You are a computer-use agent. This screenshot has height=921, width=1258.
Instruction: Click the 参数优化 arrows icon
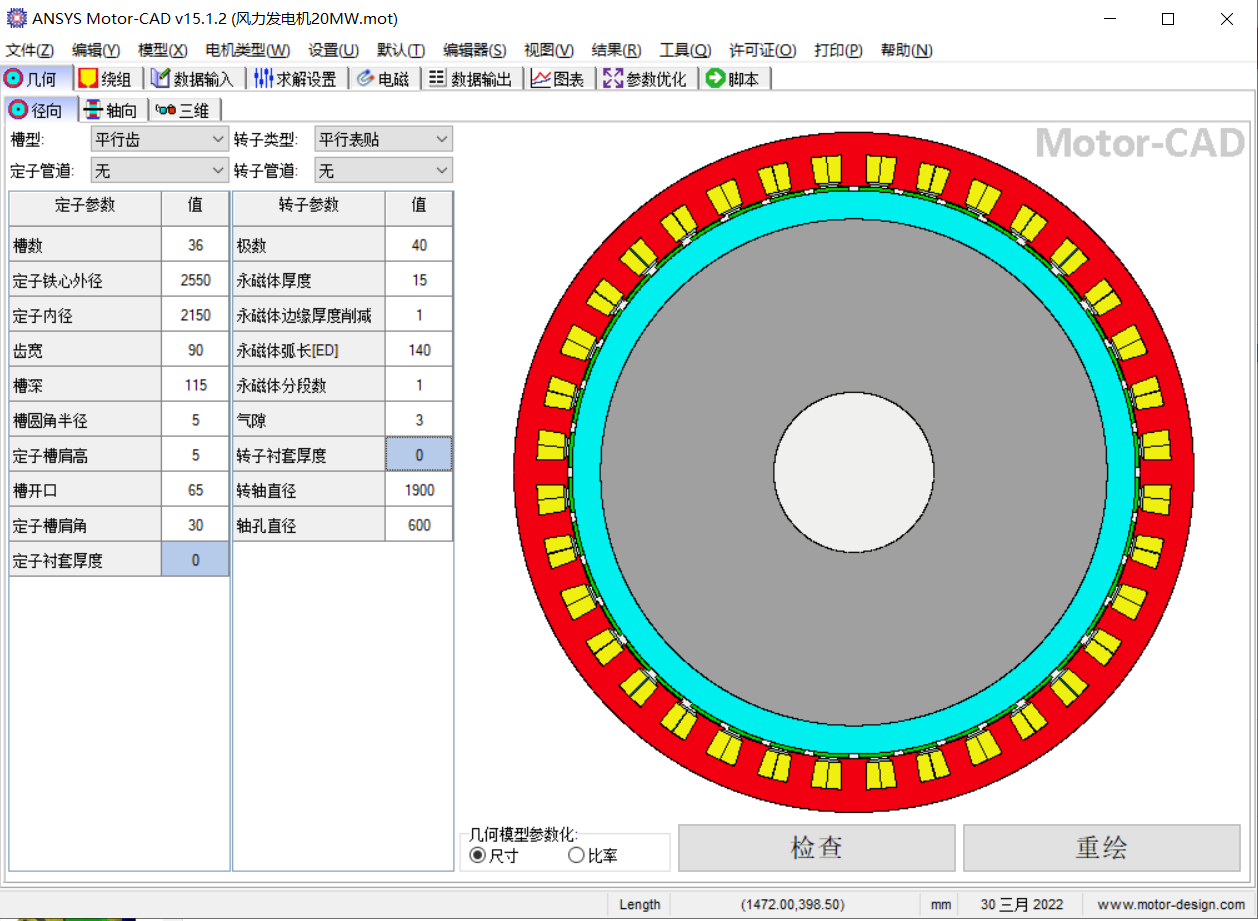(x=613, y=79)
